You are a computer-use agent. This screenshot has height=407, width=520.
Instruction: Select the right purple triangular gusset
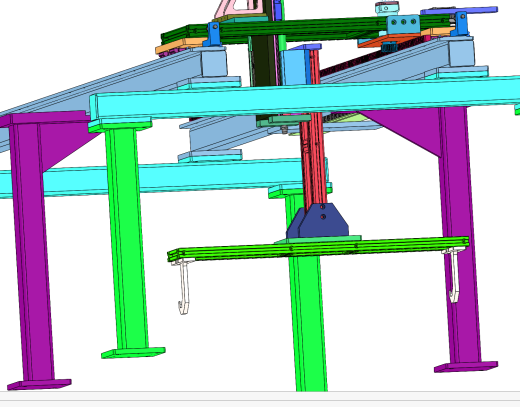(403, 128)
